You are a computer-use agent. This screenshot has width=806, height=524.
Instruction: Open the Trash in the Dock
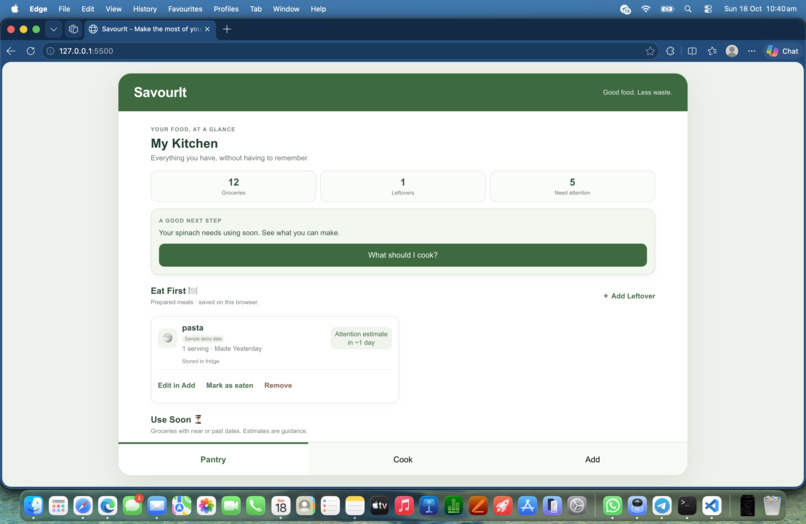[x=772, y=506]
